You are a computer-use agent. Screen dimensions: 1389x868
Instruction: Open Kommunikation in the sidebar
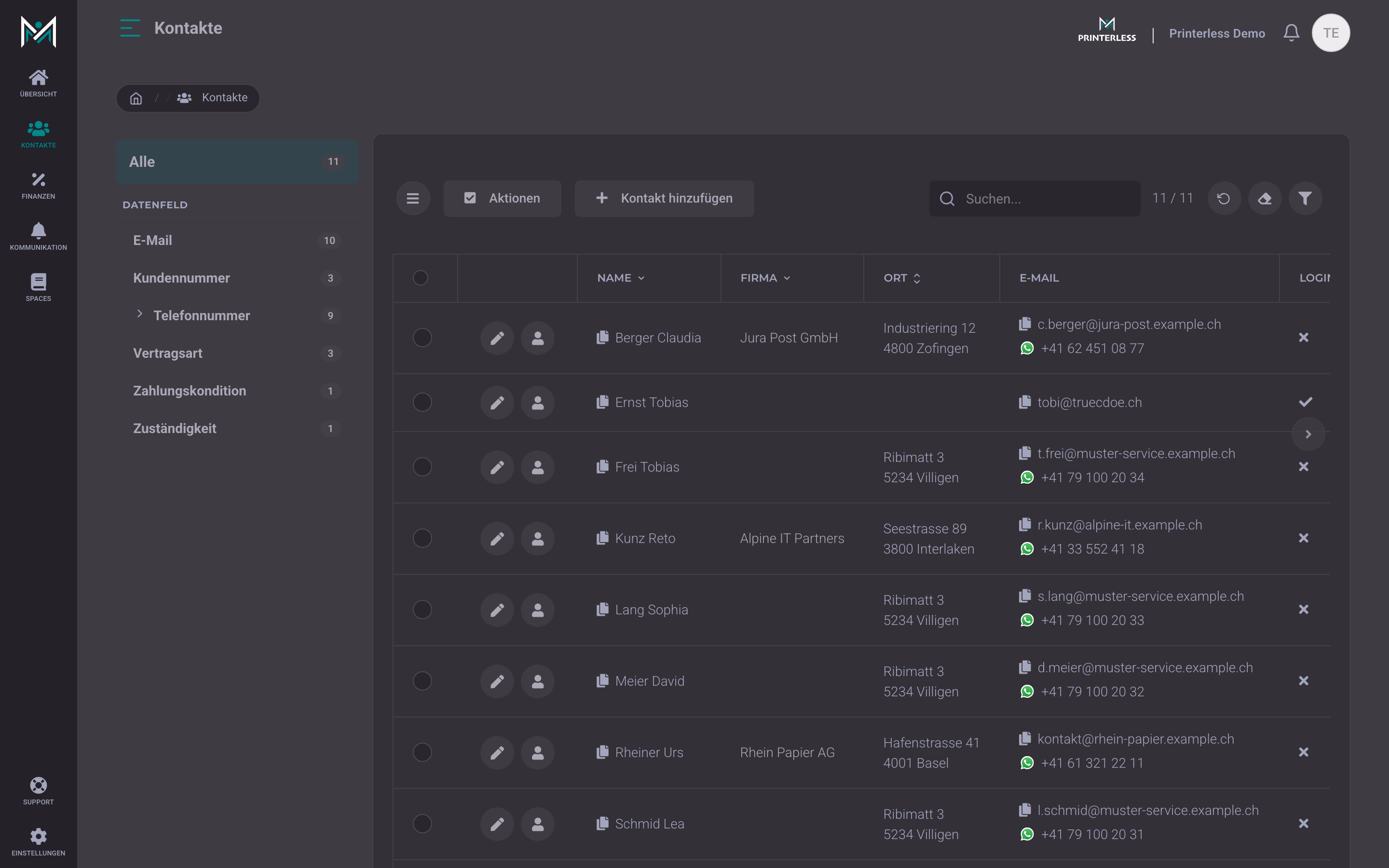point(39,237)
